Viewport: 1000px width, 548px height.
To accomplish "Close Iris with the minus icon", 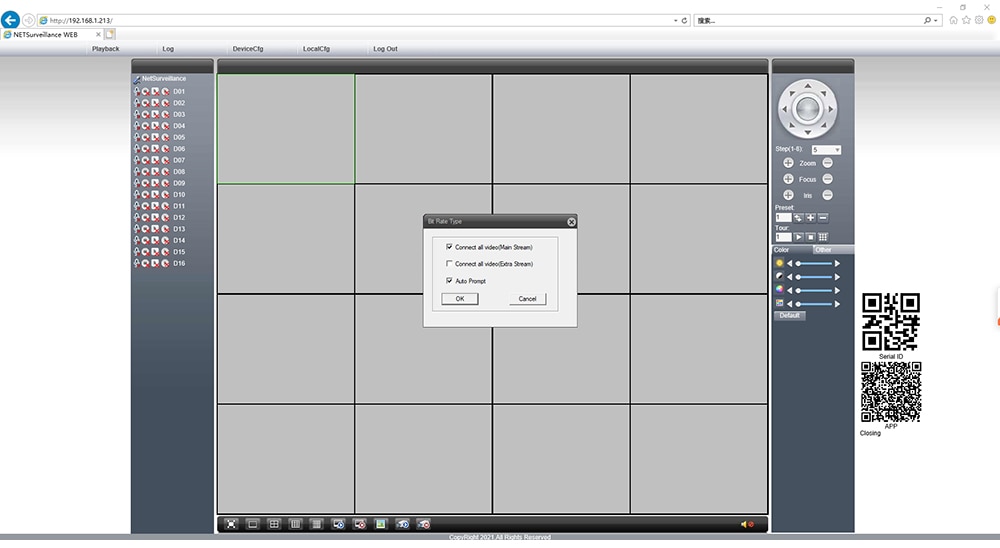I will coord(828,195).
